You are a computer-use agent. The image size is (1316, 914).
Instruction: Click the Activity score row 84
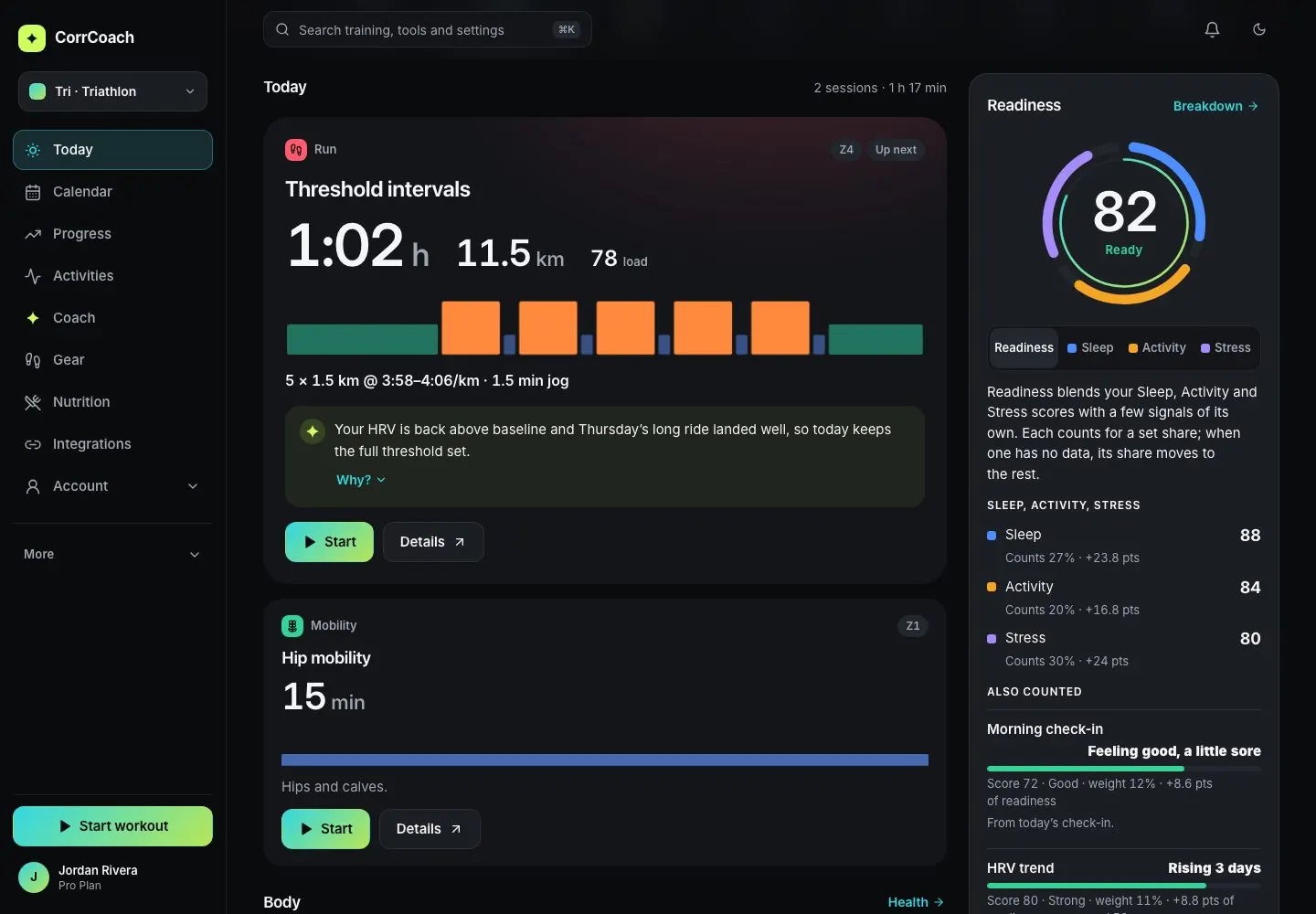[1124, 598]
